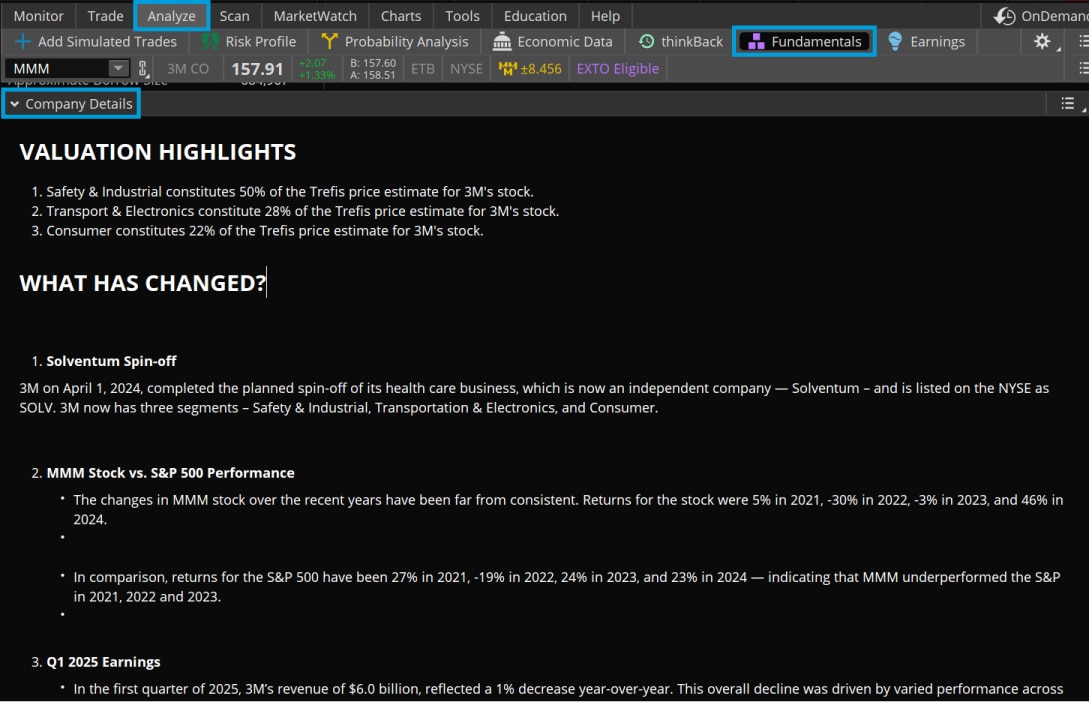
Task: Open the Education tab
Action: point(535,15)
